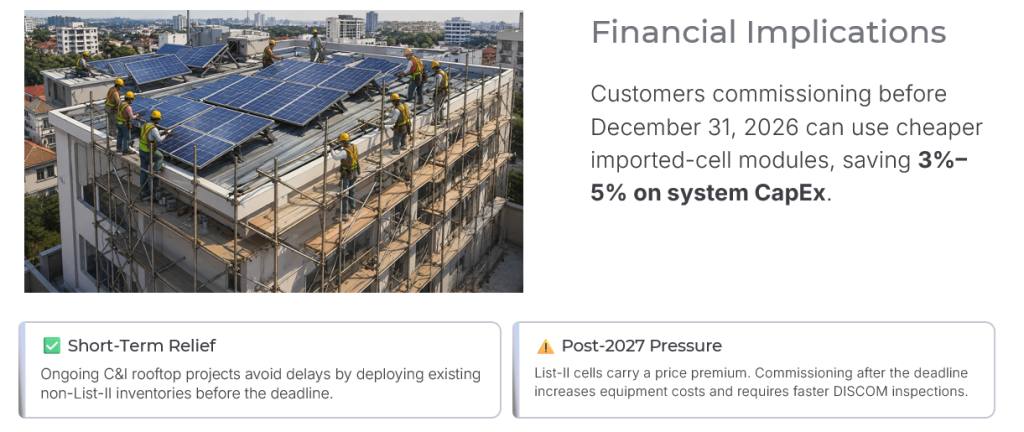The image size is (1024, 432).
Task: Click the rooftop solar installation photo
Action: (x=274, y=151)
